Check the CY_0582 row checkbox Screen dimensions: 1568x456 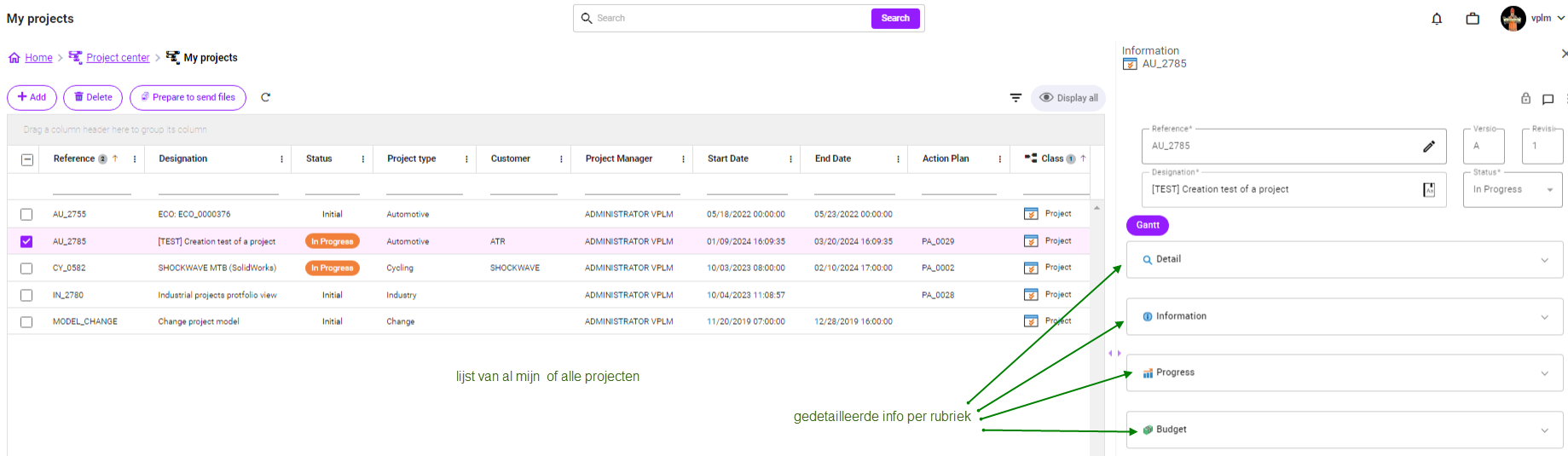[x=26, y=268]
